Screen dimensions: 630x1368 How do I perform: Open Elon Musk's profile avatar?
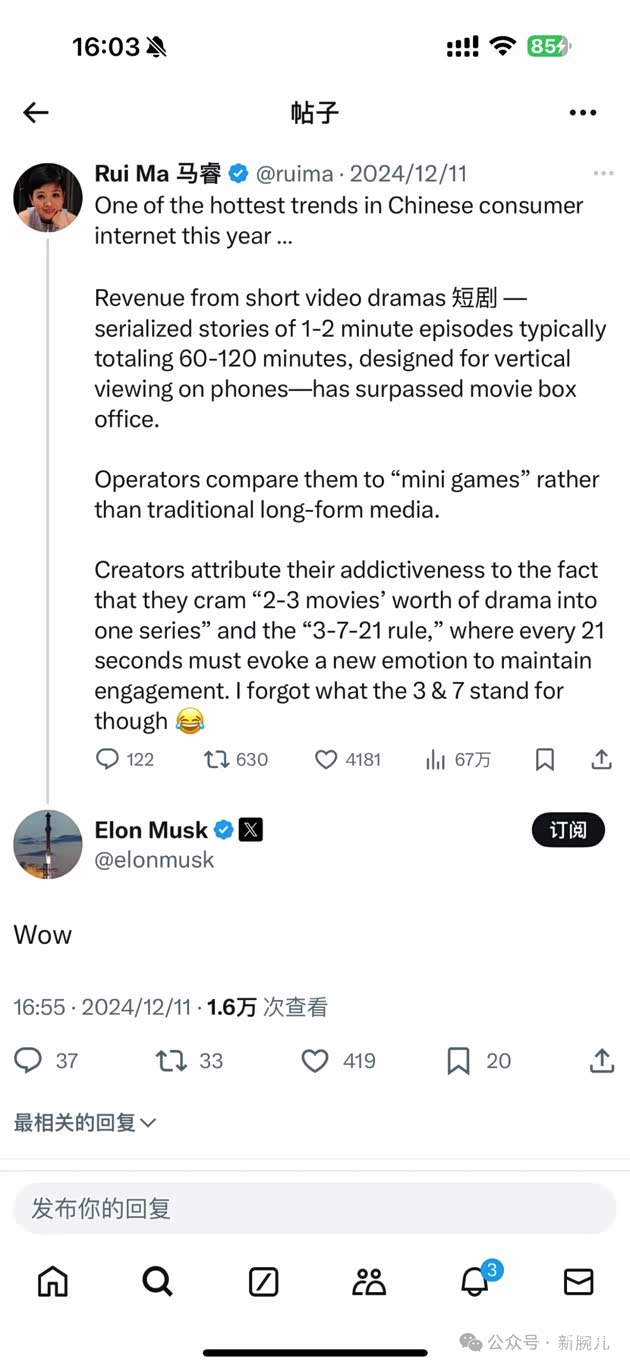coord(48,844)
